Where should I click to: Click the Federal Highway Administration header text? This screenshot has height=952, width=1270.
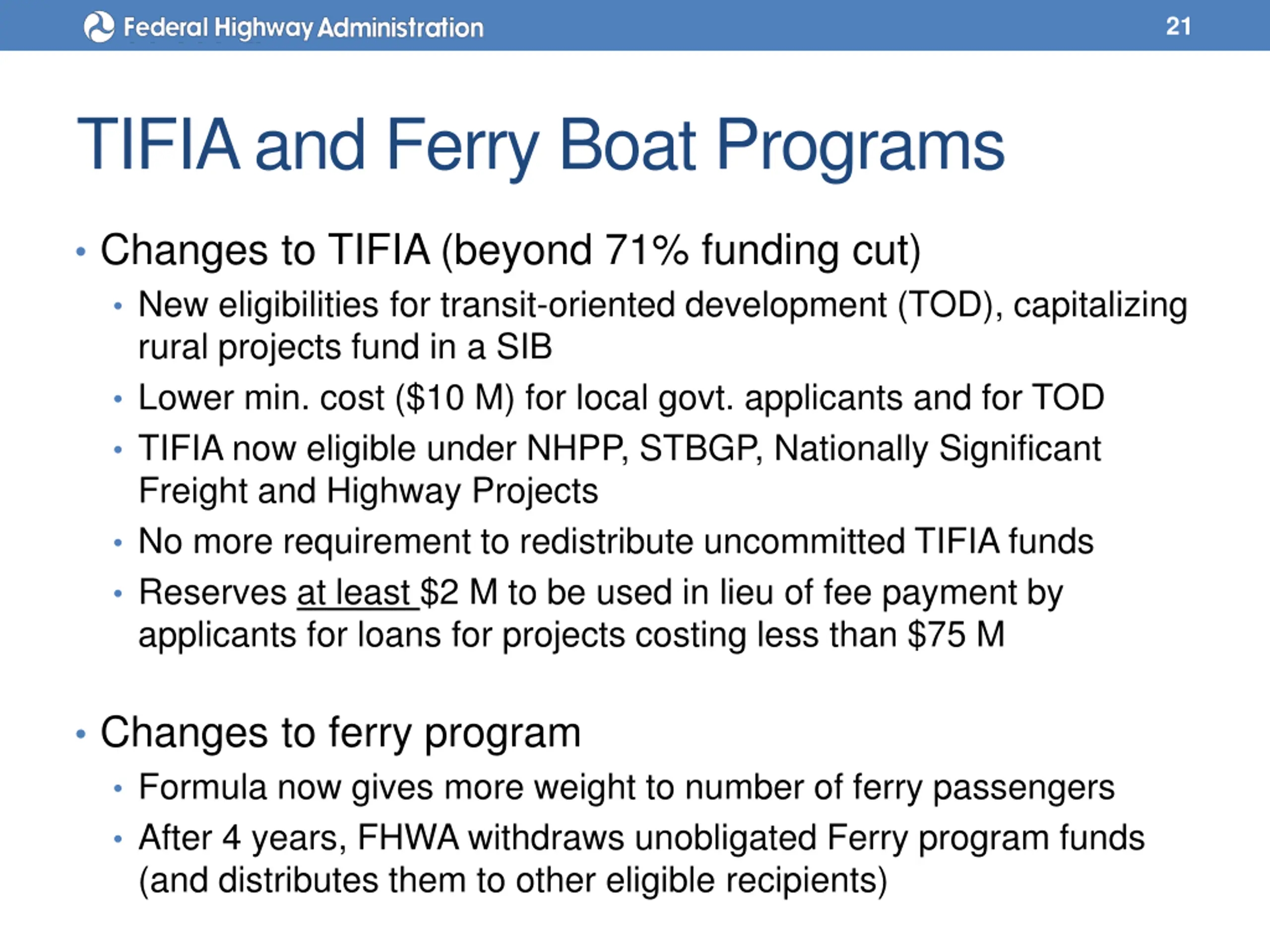[303, 28]
